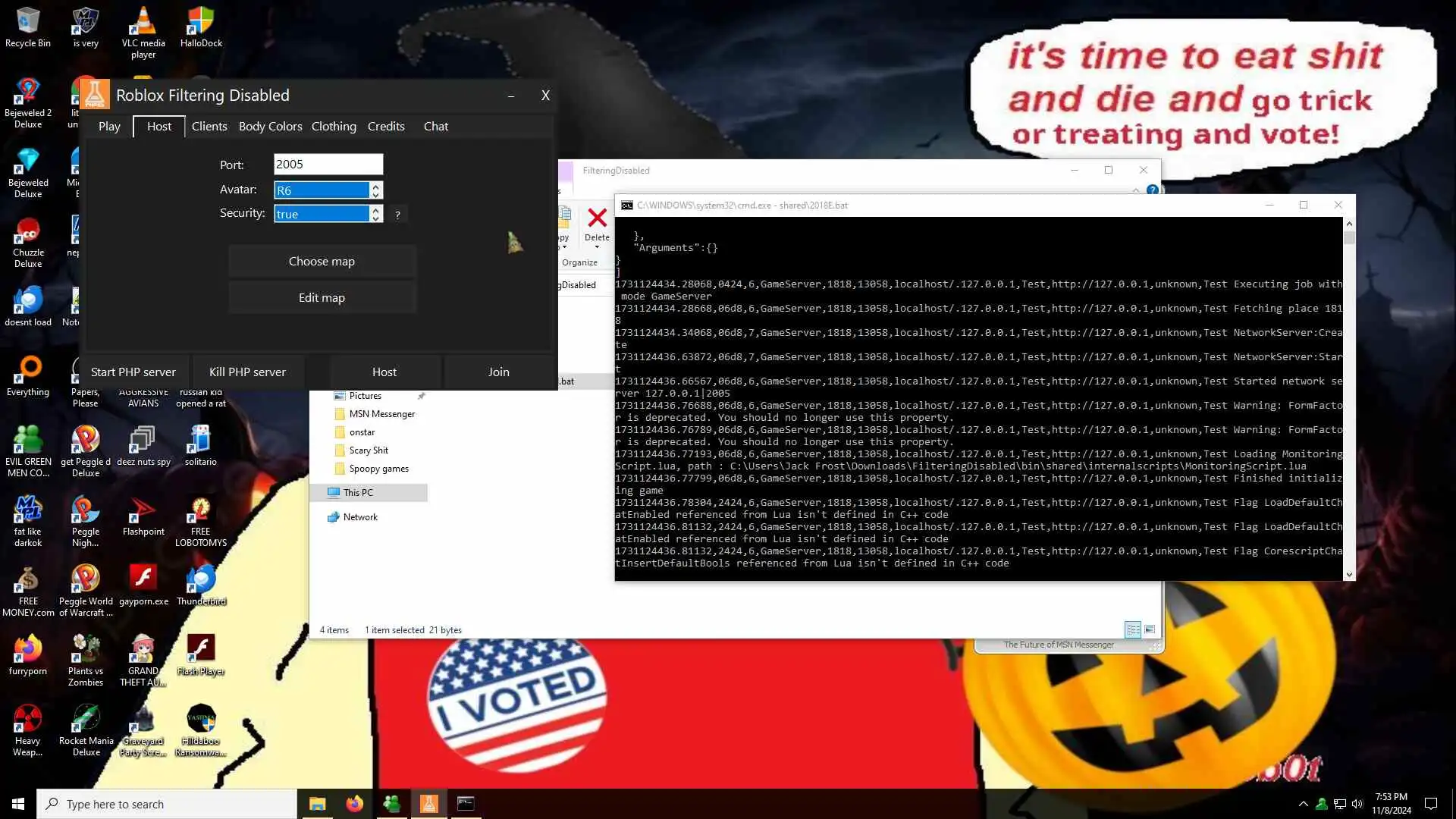Click the Port number input field

tap(328, 165)
